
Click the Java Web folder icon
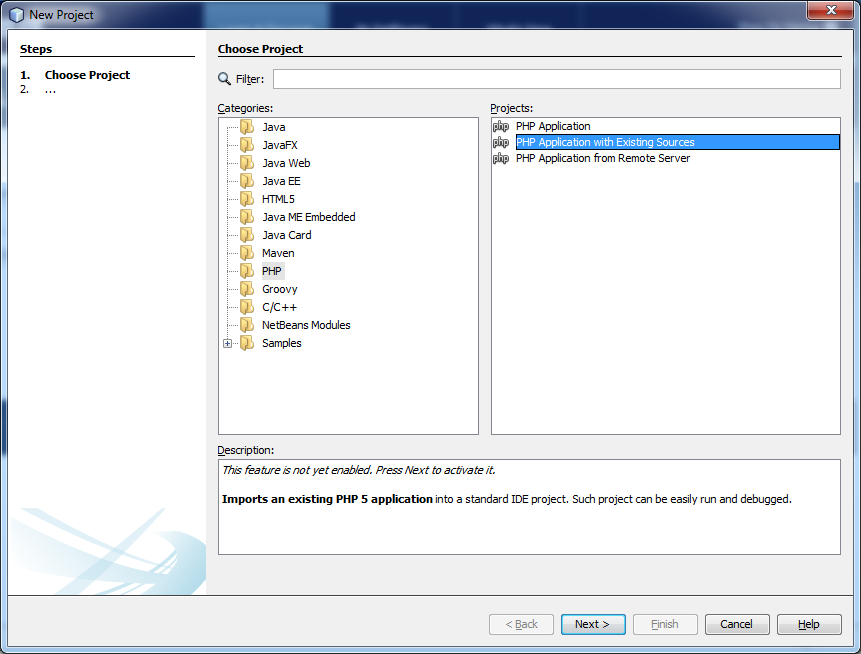(x=247, y=163)
